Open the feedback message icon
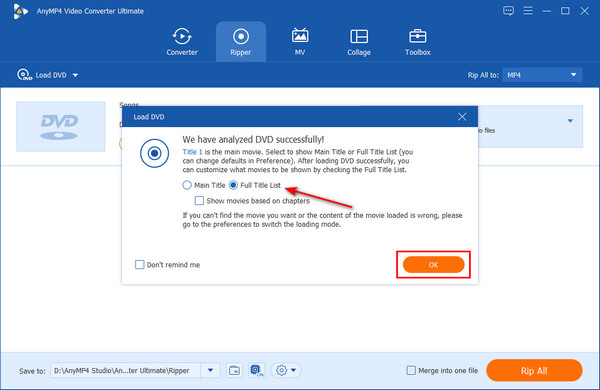Screen dimensions: 600x390 click(x=508, y=11)
